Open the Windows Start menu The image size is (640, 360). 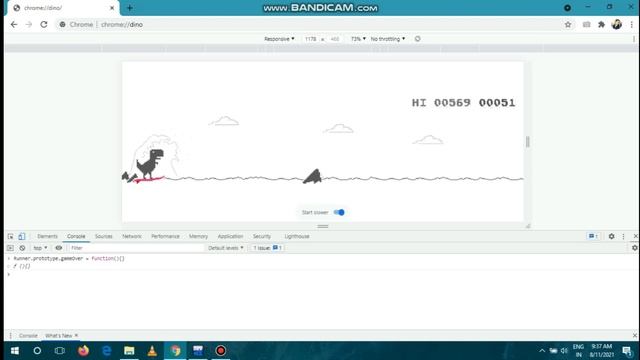pyautogui.click(x=15, y=351)
